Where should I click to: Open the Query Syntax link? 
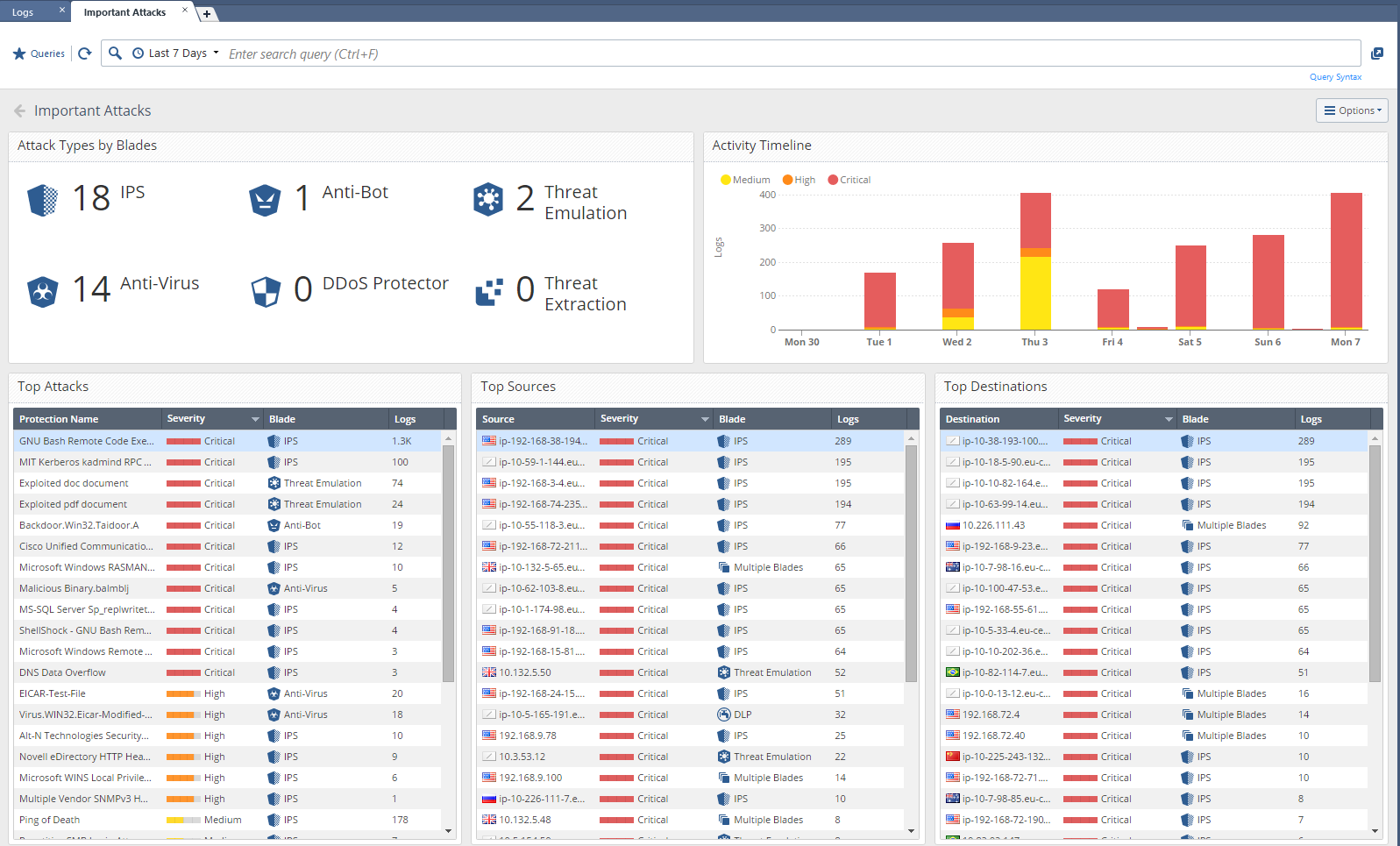pyautogui.click(x=1335, y=77)
